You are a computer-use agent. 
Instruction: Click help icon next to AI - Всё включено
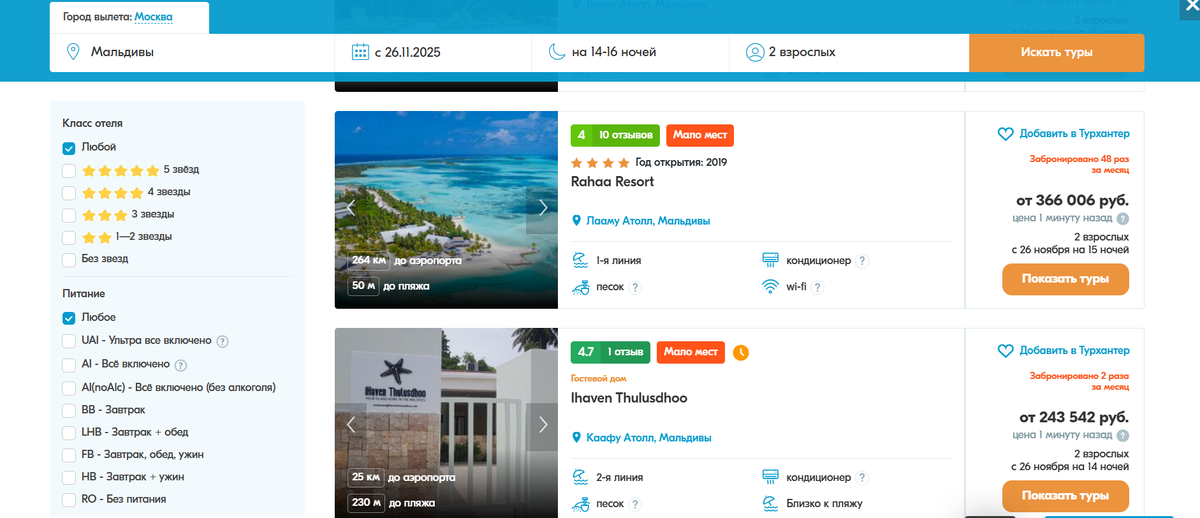click(181, 365)
